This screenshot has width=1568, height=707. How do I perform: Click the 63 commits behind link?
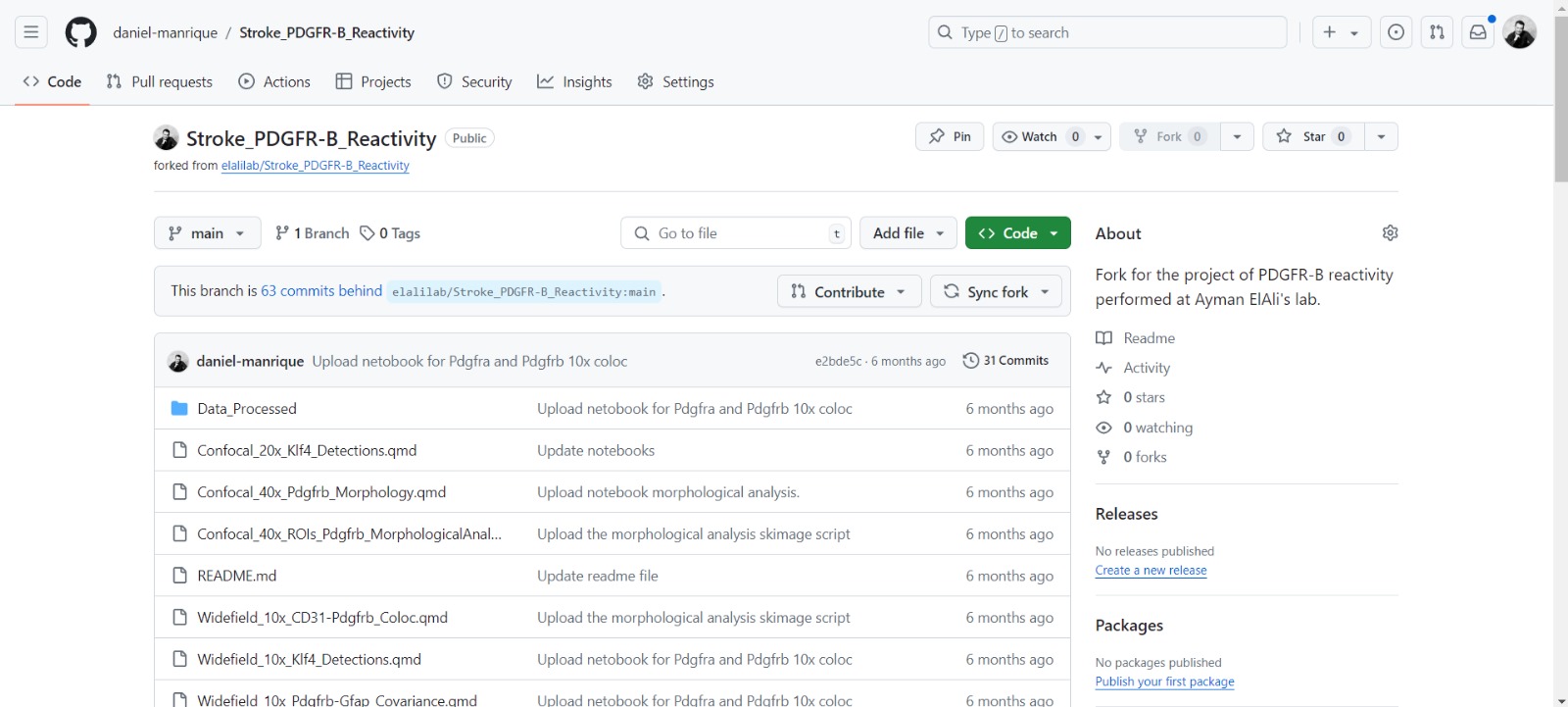(320, 291)
